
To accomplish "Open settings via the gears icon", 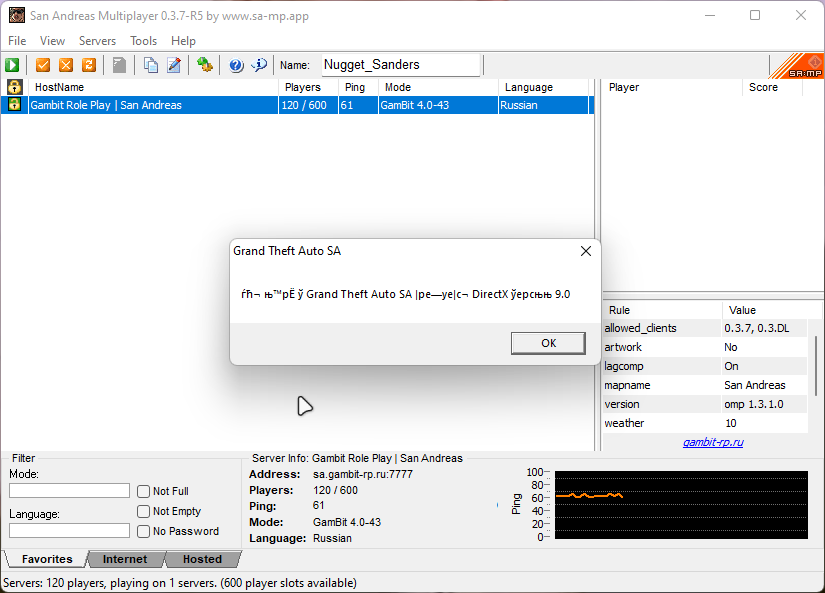I will point(204,65).
